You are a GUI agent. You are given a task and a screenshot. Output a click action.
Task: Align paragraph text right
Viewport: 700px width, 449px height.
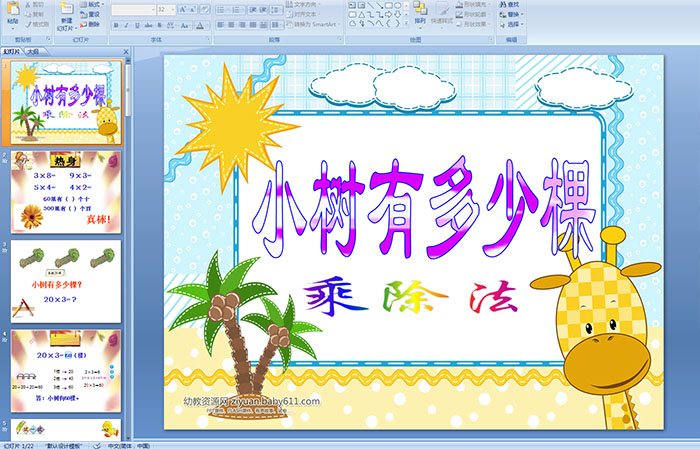[242, 25]
